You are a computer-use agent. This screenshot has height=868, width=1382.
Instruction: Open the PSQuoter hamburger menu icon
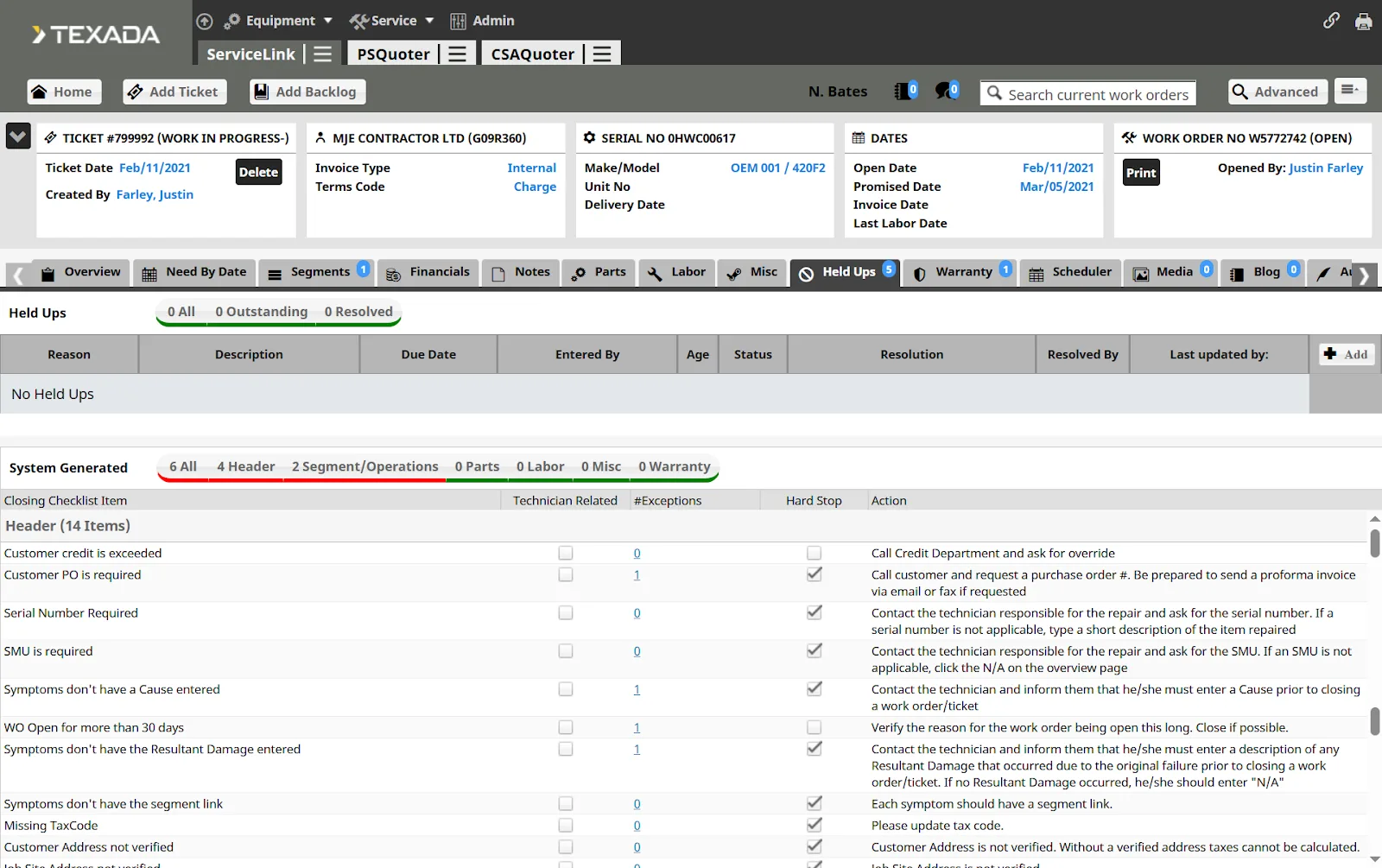[457, 54]
